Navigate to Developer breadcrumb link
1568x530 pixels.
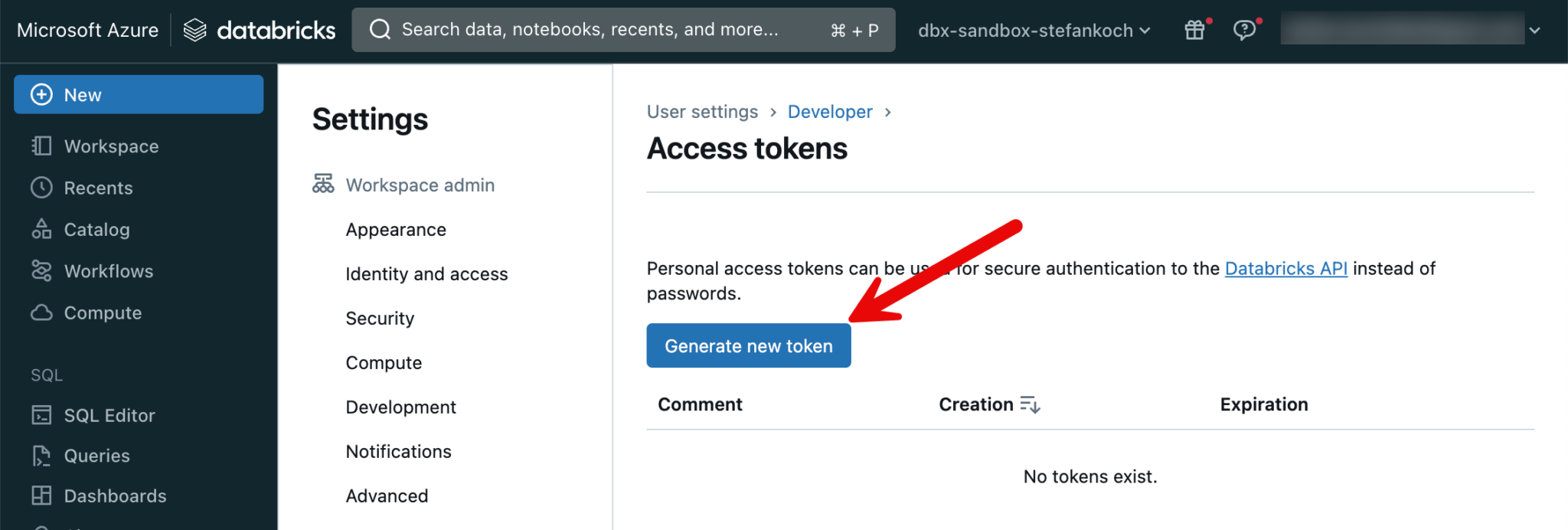click(x=830, y=112)
